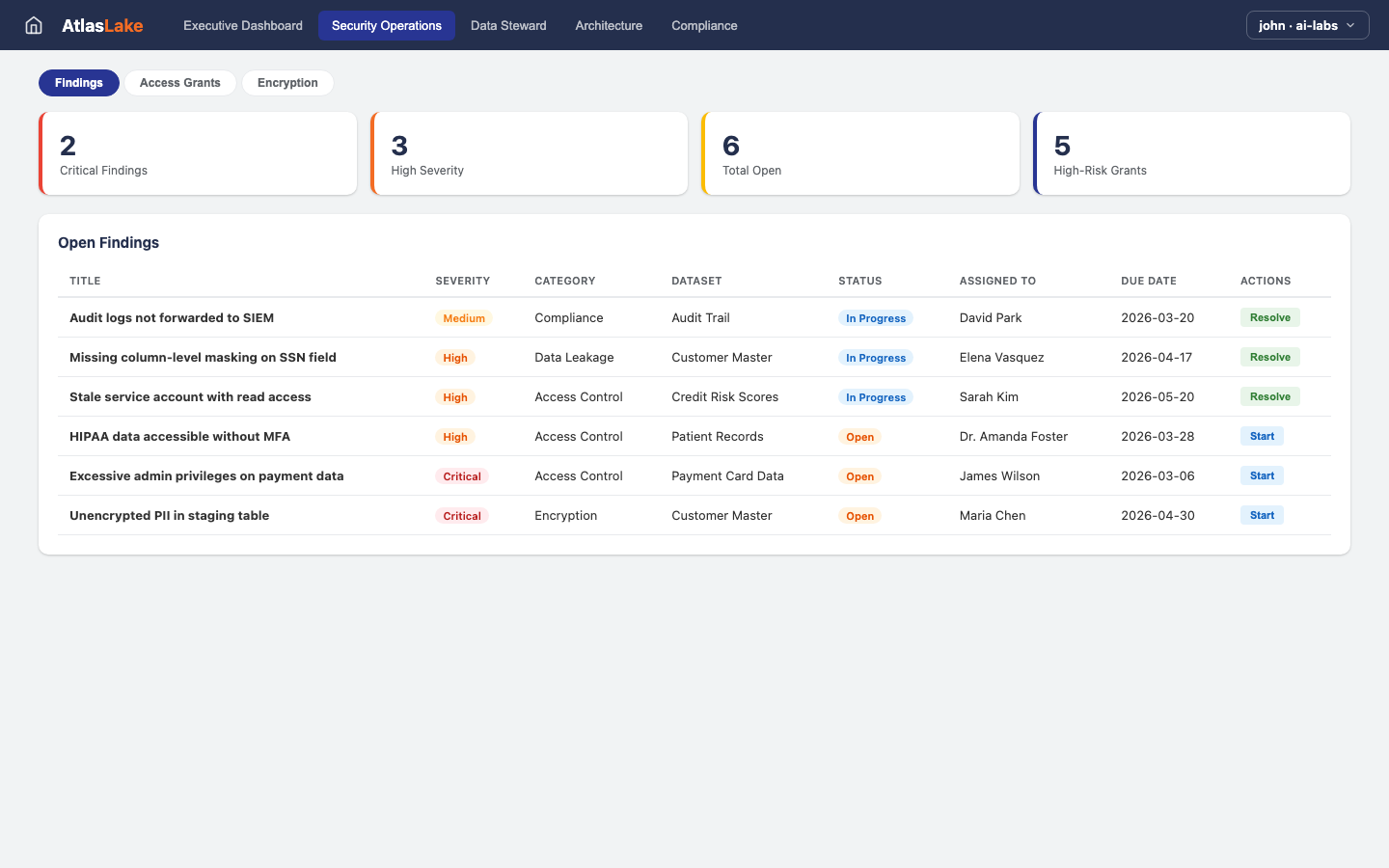
Task: Select the Findings filter pill
Action: click(x=78, y=83)
